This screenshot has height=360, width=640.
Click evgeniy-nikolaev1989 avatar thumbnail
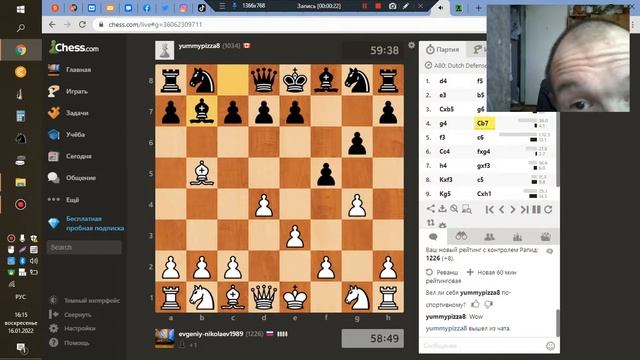[x=164, y=339]
